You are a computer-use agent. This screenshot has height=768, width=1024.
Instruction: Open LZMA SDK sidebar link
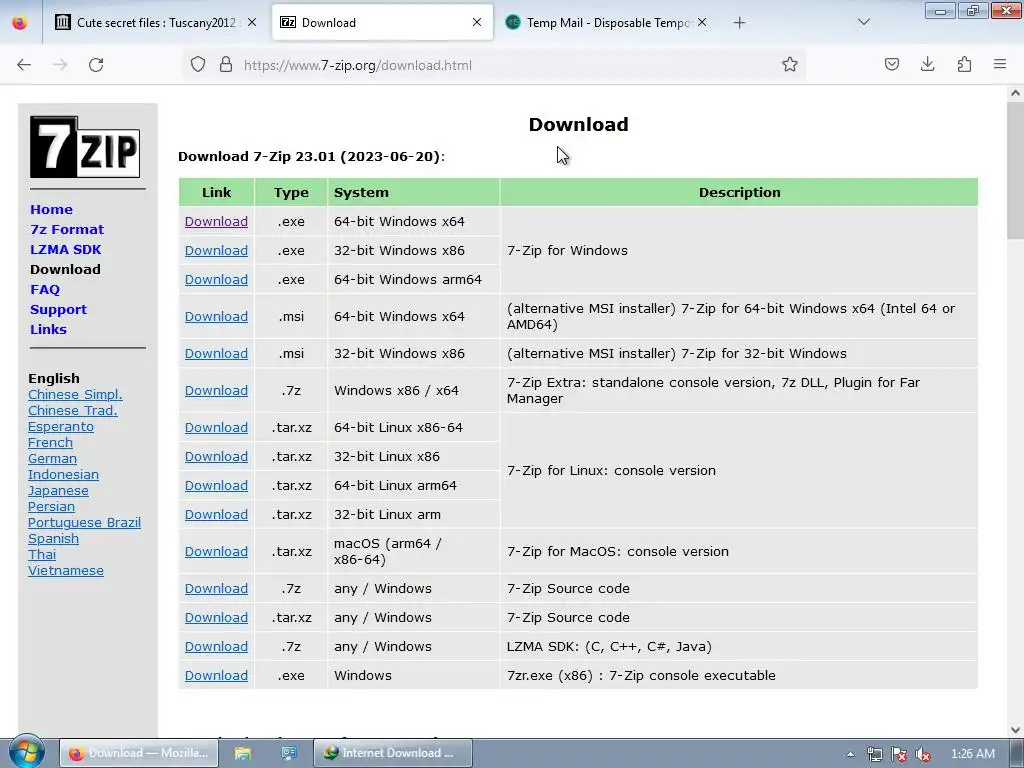pyautogui.click(x=66, y=249)
